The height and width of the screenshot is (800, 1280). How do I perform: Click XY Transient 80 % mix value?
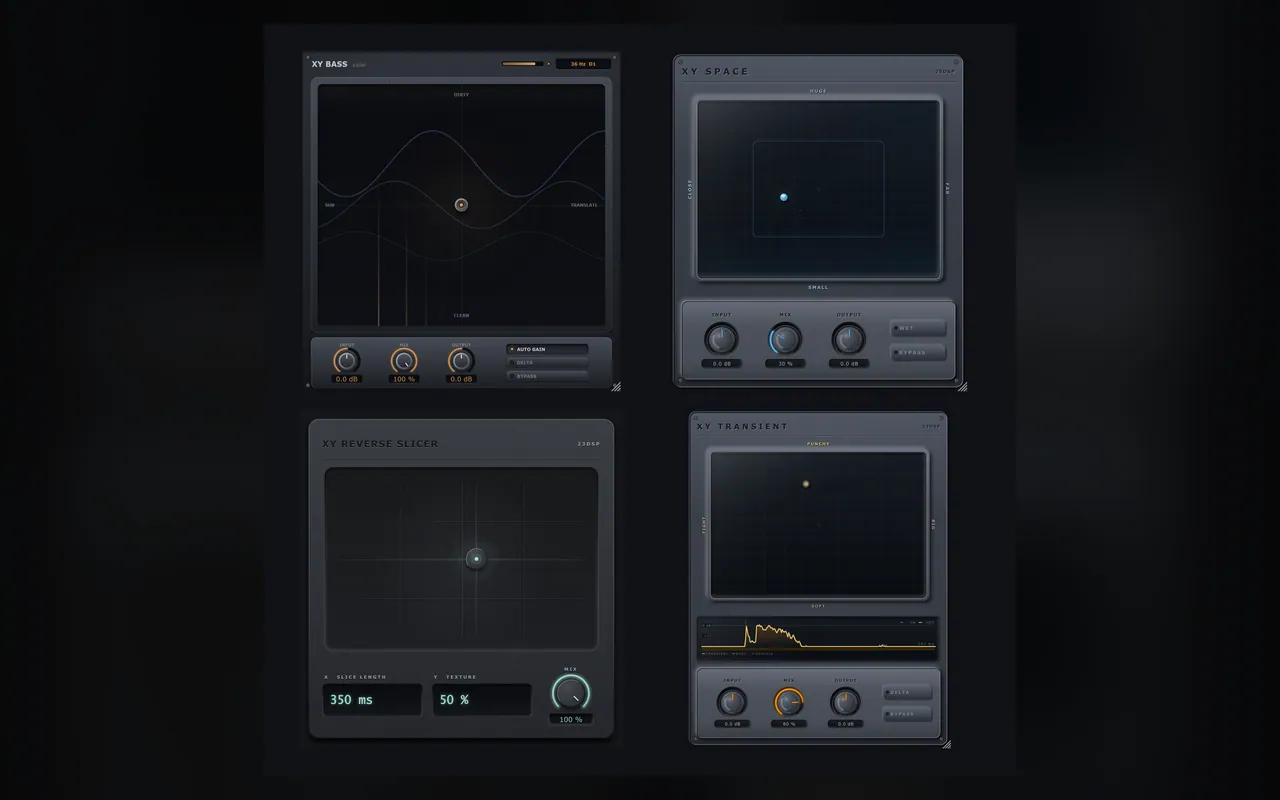pos(788,723)
